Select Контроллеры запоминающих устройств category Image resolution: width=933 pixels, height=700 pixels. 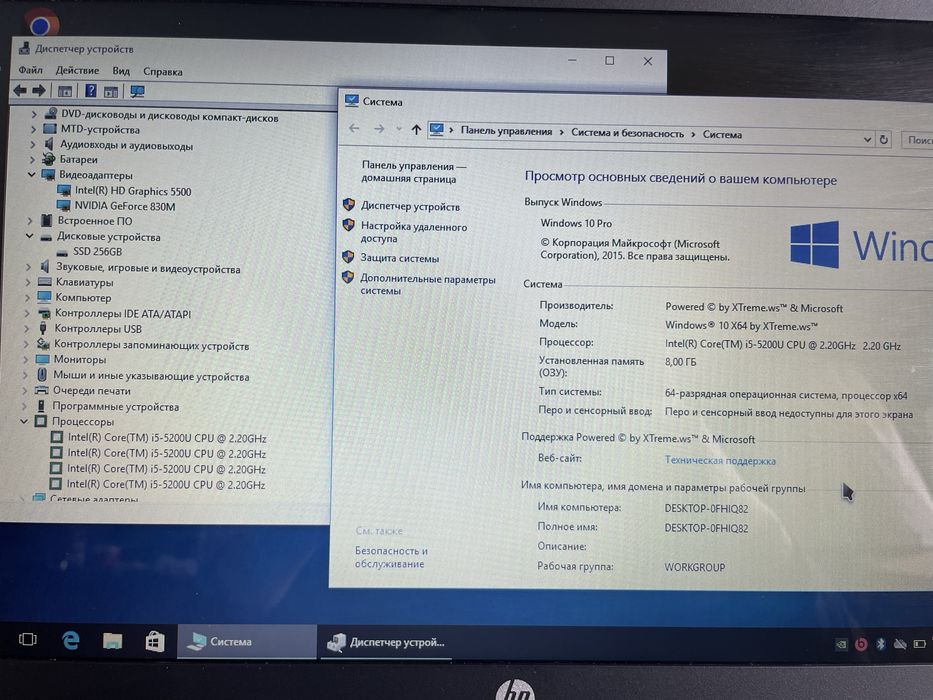[151, 345]
